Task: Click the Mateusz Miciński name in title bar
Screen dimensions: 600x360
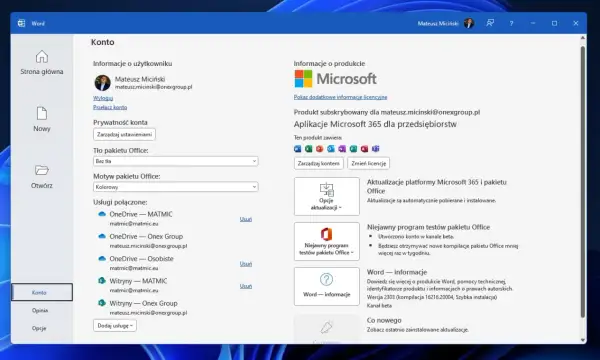Action: [438, 23]
